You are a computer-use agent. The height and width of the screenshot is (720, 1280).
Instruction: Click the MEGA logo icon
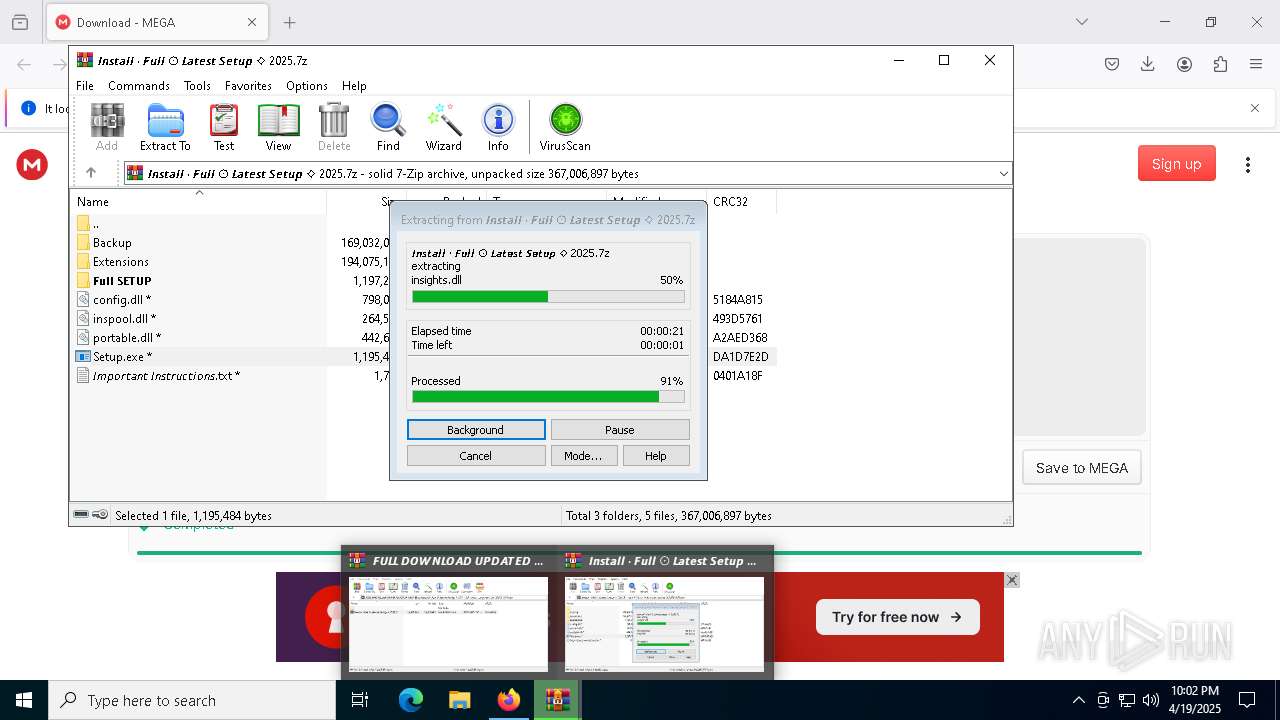[32, 165]
